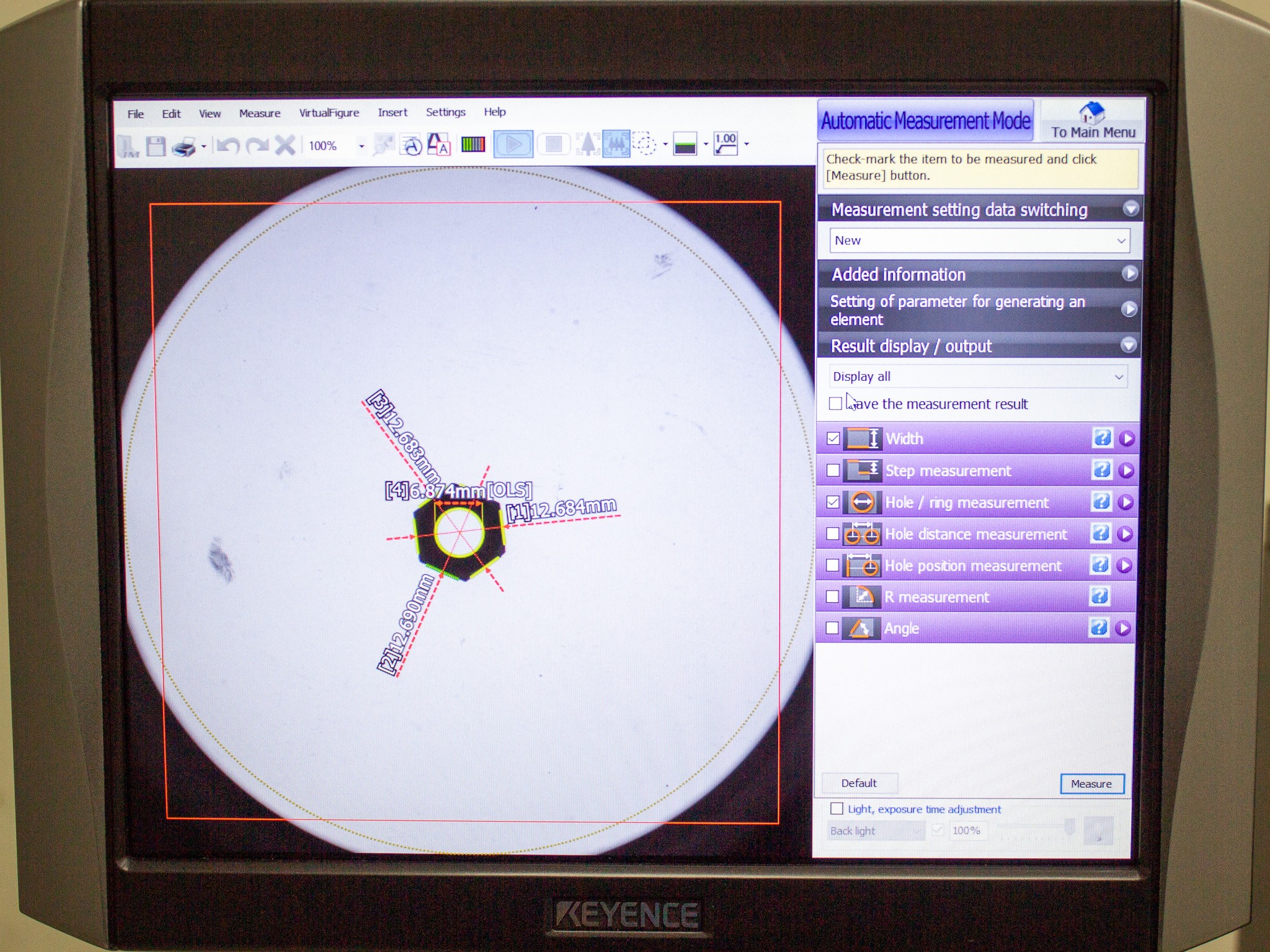Click the Measure button
Viewport: 1270px width, 952px height.
pos(1092,783)
